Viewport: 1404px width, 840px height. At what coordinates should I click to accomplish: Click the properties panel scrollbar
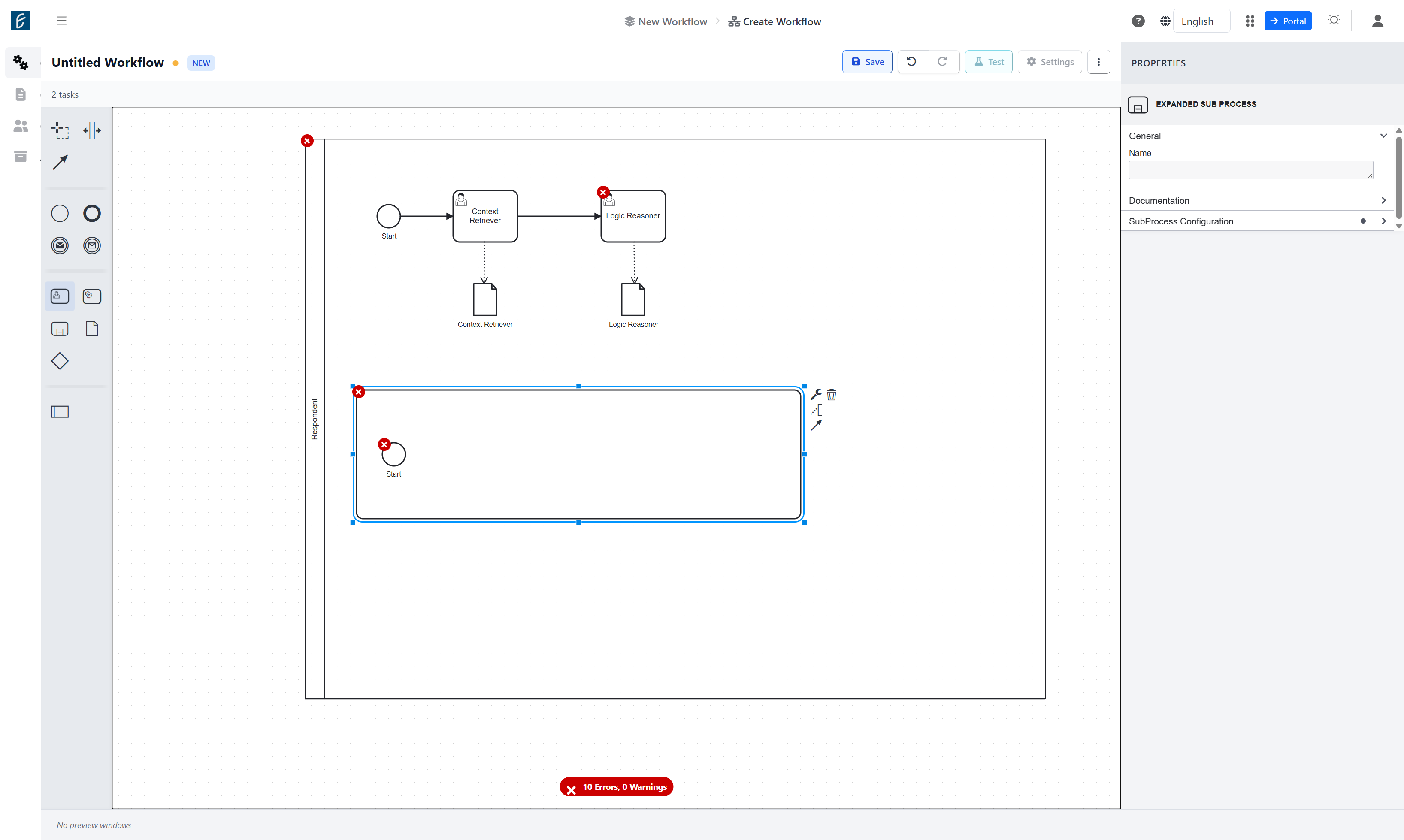tap(1398, 177)
